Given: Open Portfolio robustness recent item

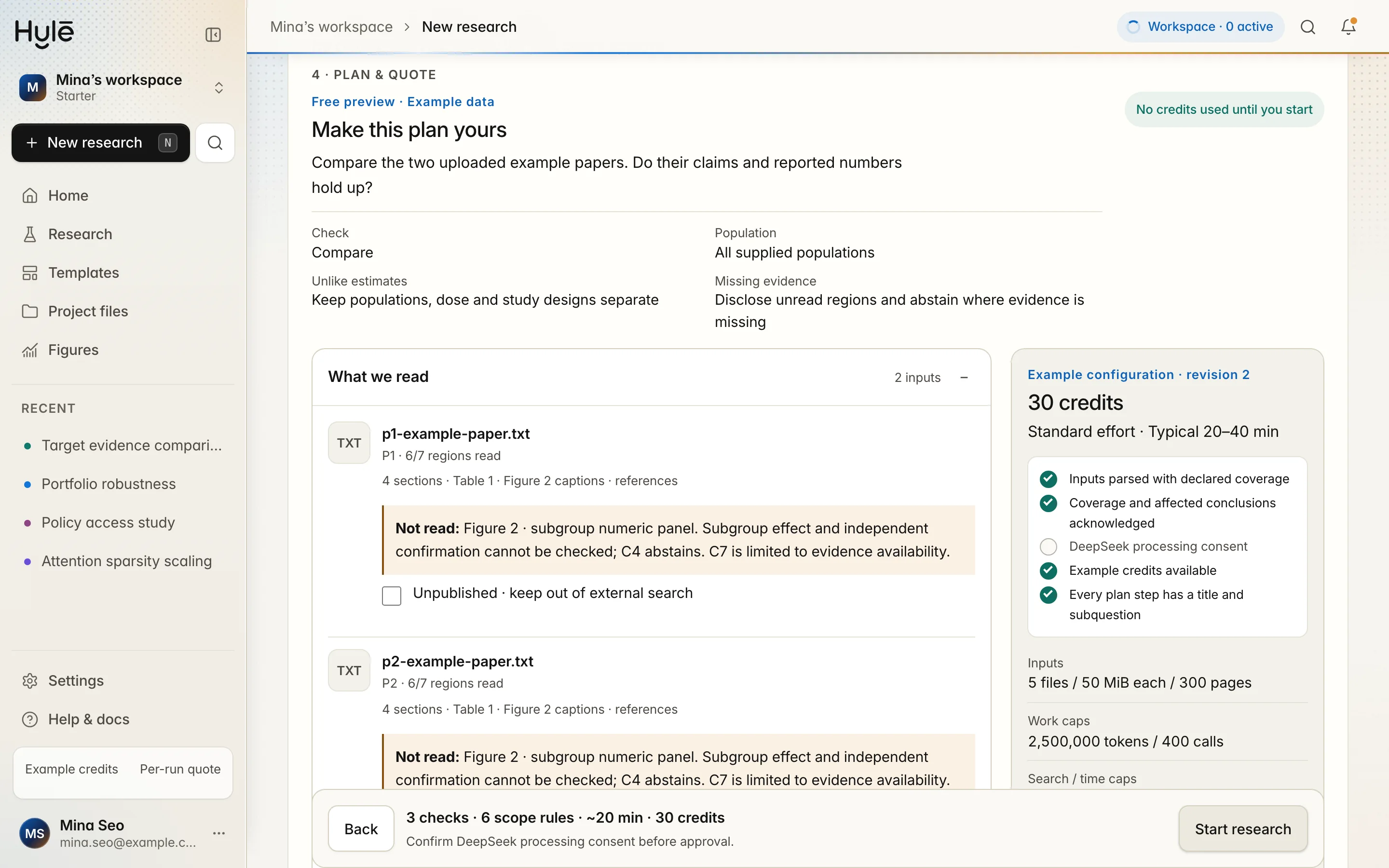Looking at the screenshot, I should [x=123, y=484].
